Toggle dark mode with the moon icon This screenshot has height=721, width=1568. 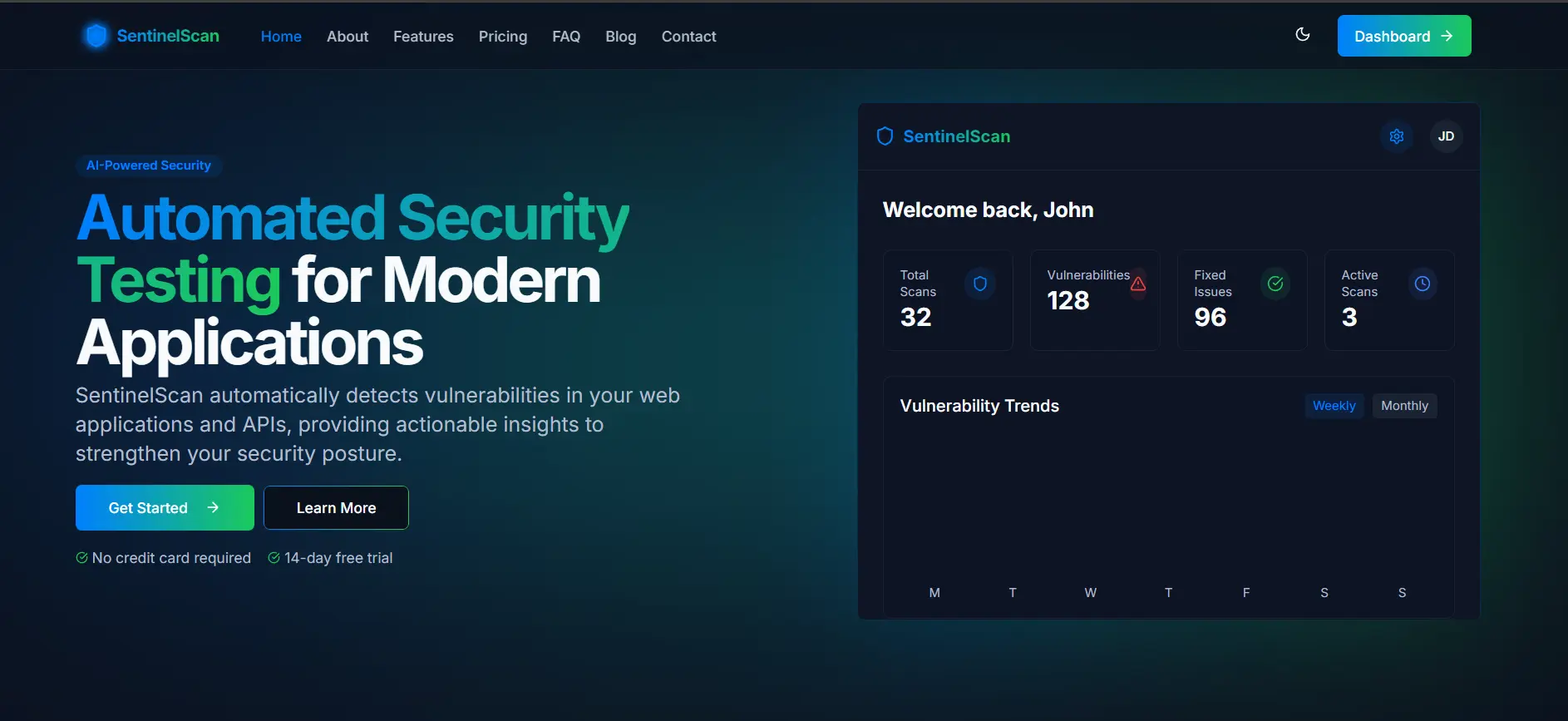[x=1303, y=35]
